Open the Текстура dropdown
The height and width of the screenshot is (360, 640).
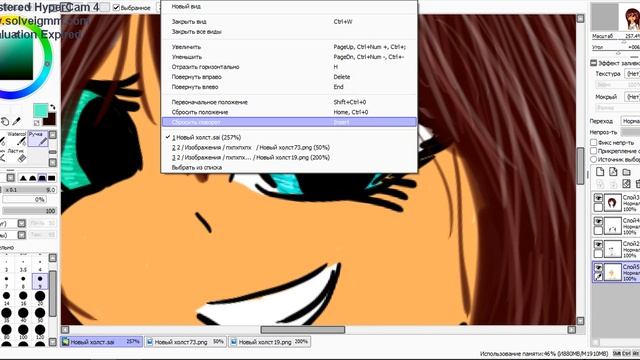632,74
